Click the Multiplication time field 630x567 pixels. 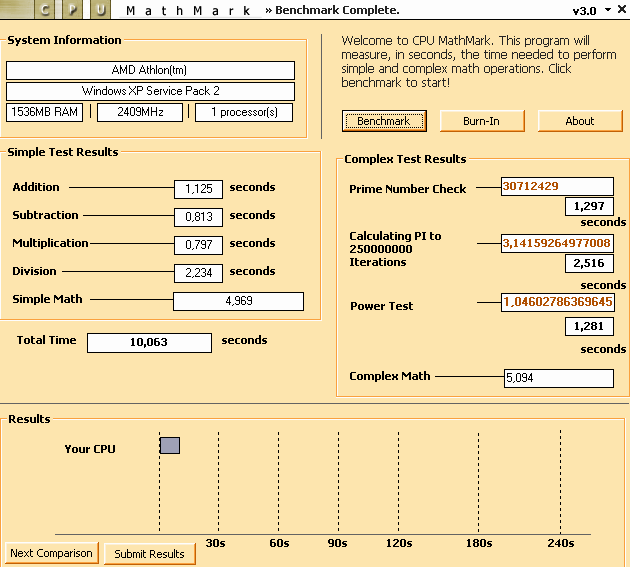pyautogui.click(x=198, y=245)
